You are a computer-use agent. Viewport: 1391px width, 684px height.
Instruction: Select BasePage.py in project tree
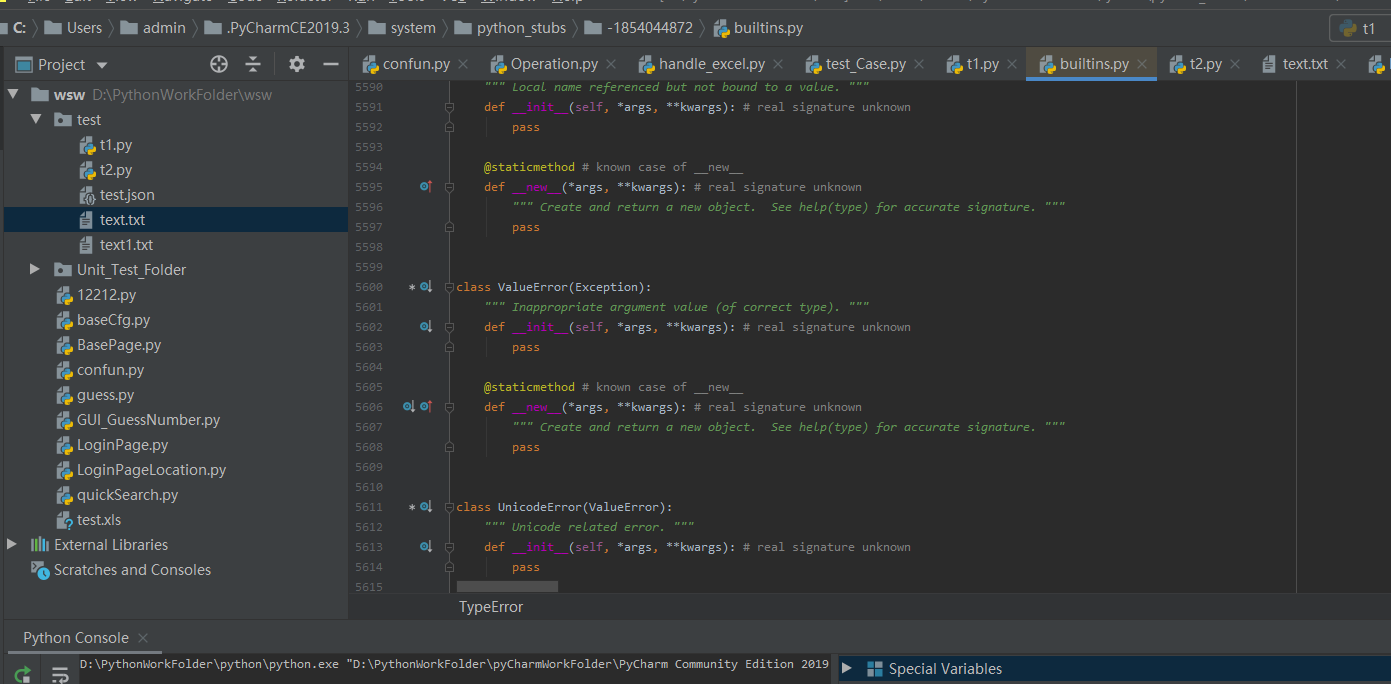[x=119, y=345]
